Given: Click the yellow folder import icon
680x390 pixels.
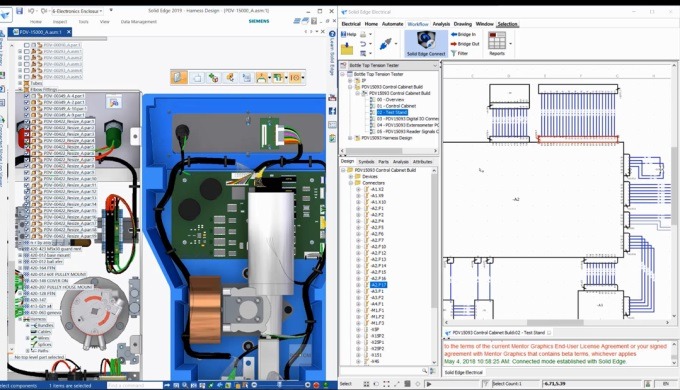Looking at the screenshot, I should tap(347, 49).
